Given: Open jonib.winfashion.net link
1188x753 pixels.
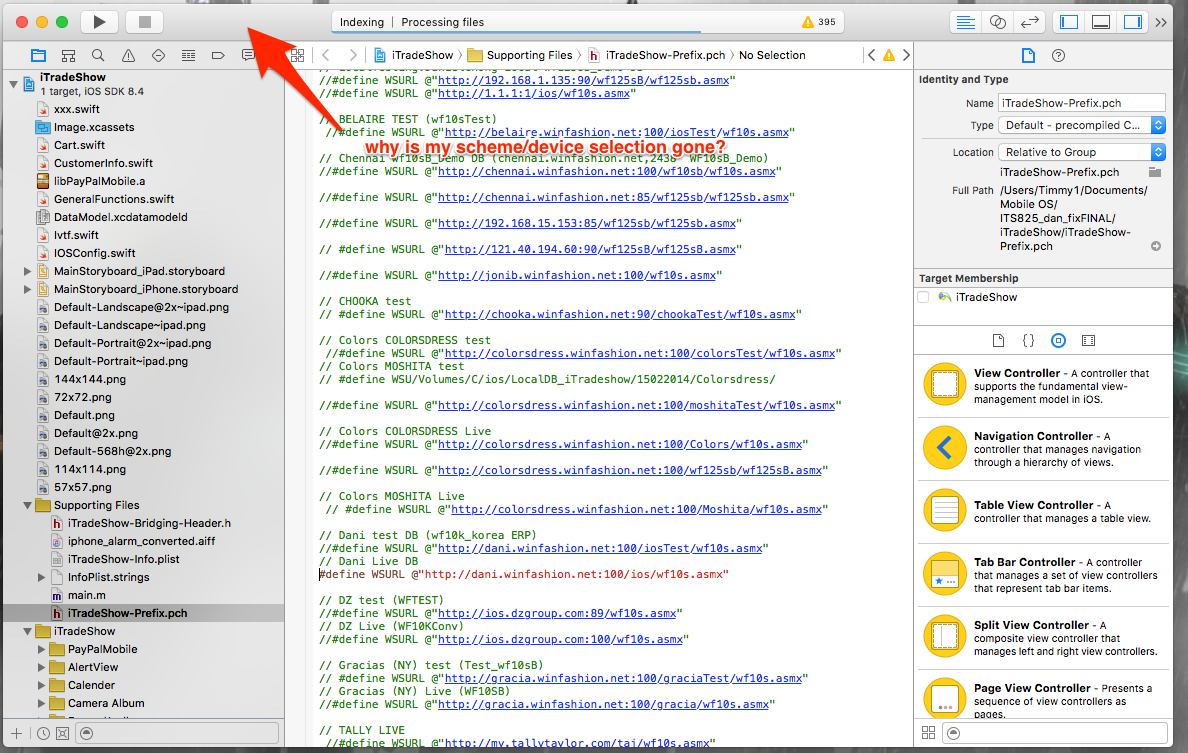Looking at the screenshot, I should click(x=577, y=276).
